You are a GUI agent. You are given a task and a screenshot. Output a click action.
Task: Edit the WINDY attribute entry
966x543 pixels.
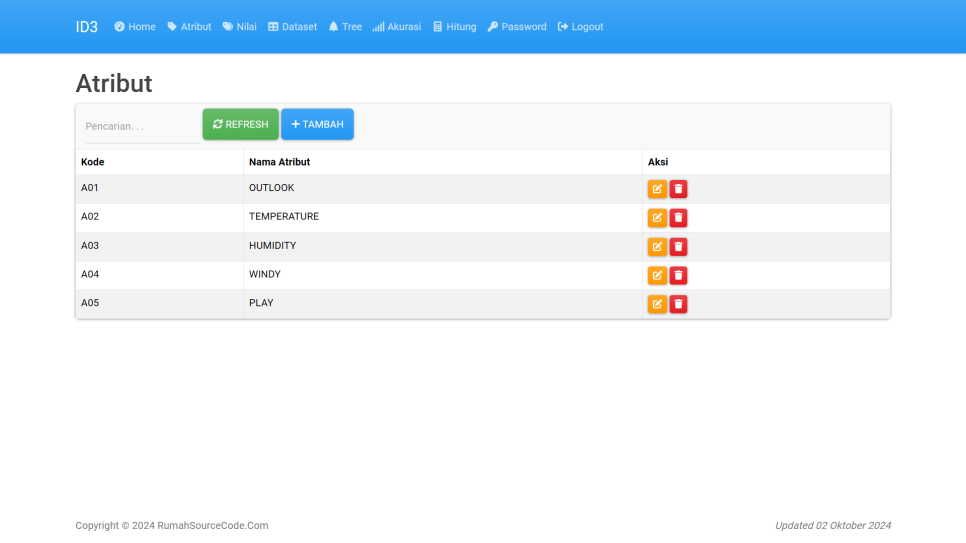tap(657, 275)
